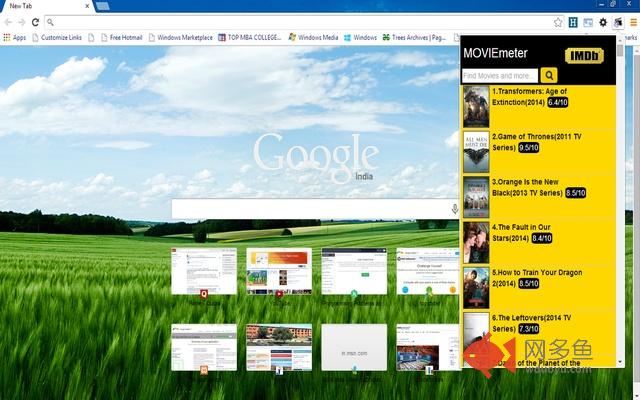Click the '1.Transformers: Age of Extinction' title
Screen dimensions: 640x400
(529, 97)
